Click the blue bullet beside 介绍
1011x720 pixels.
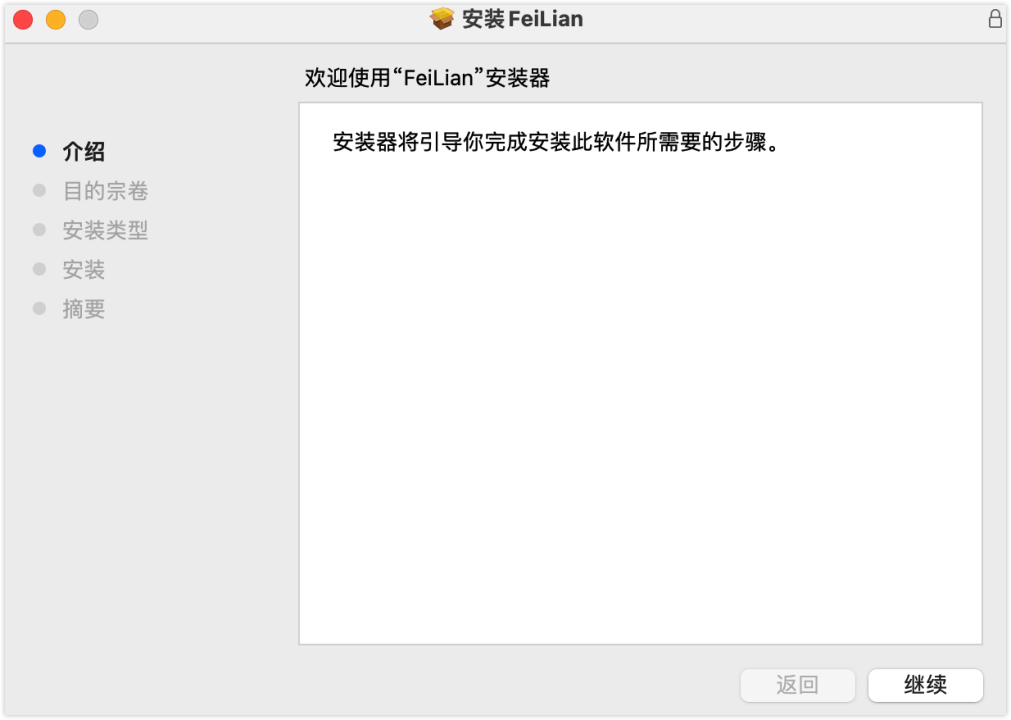pyautogui.click(x=39, y=151)
